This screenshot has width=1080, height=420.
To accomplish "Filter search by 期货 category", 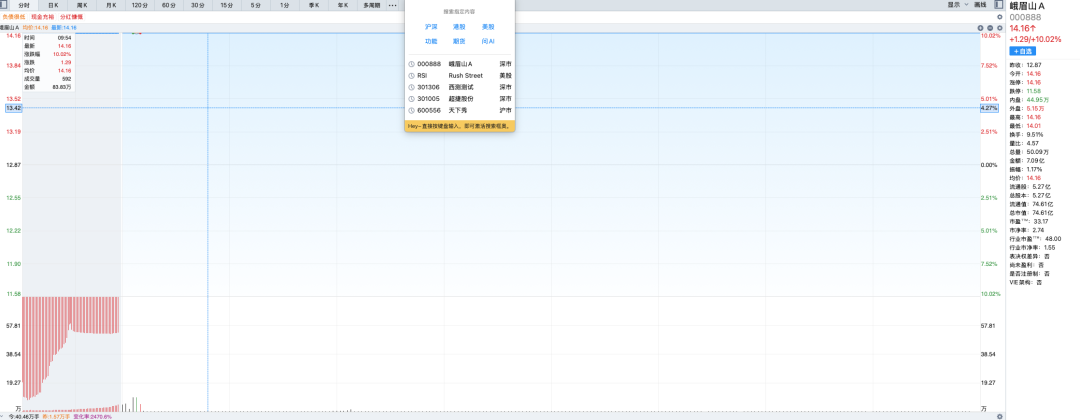I will [459, 41].
